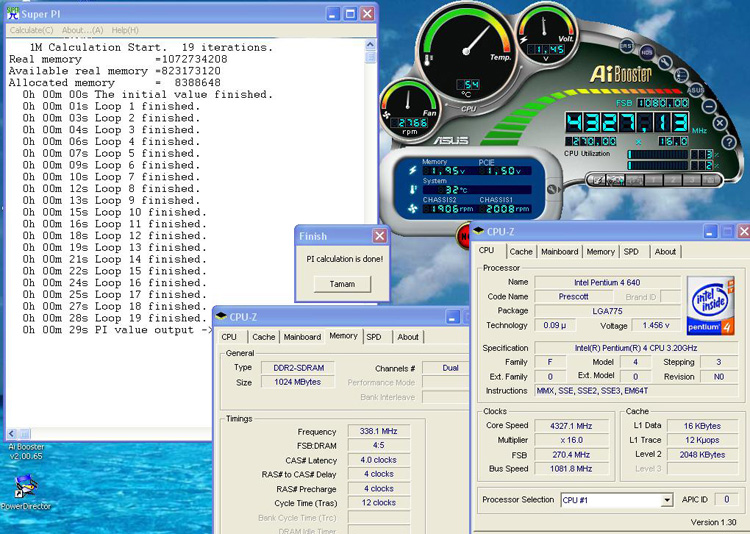
Task: Click Super PI vertical scrollbar up arrow
Action: (x=370, y=45)
